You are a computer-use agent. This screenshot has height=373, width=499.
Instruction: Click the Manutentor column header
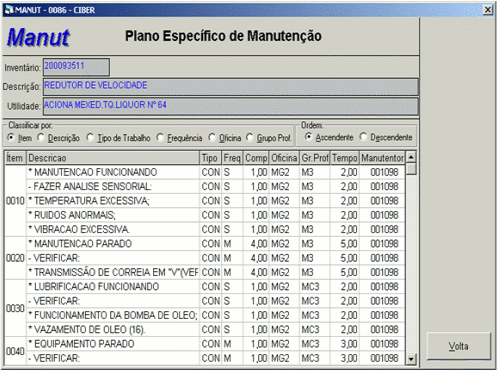pos(383,158)
